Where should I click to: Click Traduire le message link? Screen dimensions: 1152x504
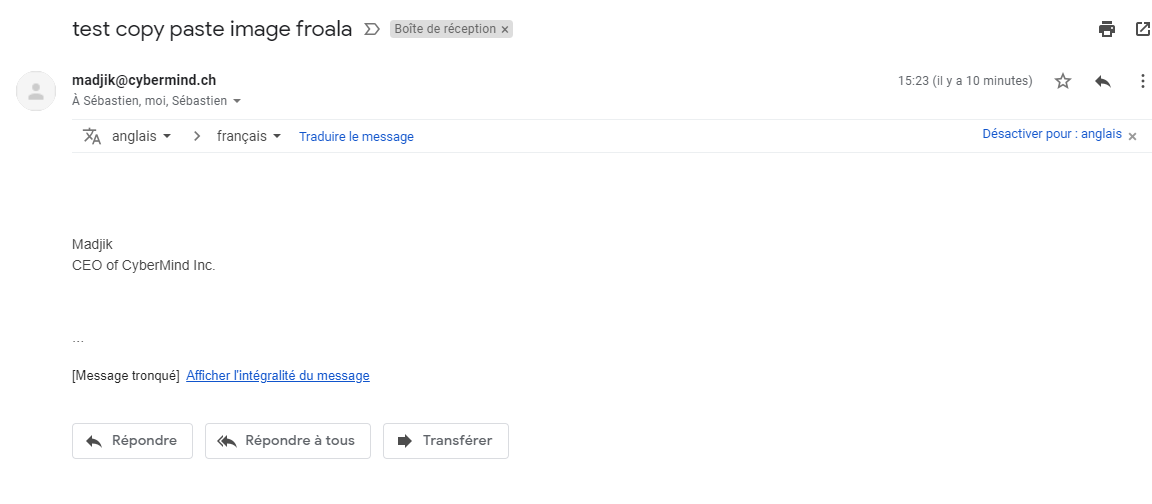356,137
